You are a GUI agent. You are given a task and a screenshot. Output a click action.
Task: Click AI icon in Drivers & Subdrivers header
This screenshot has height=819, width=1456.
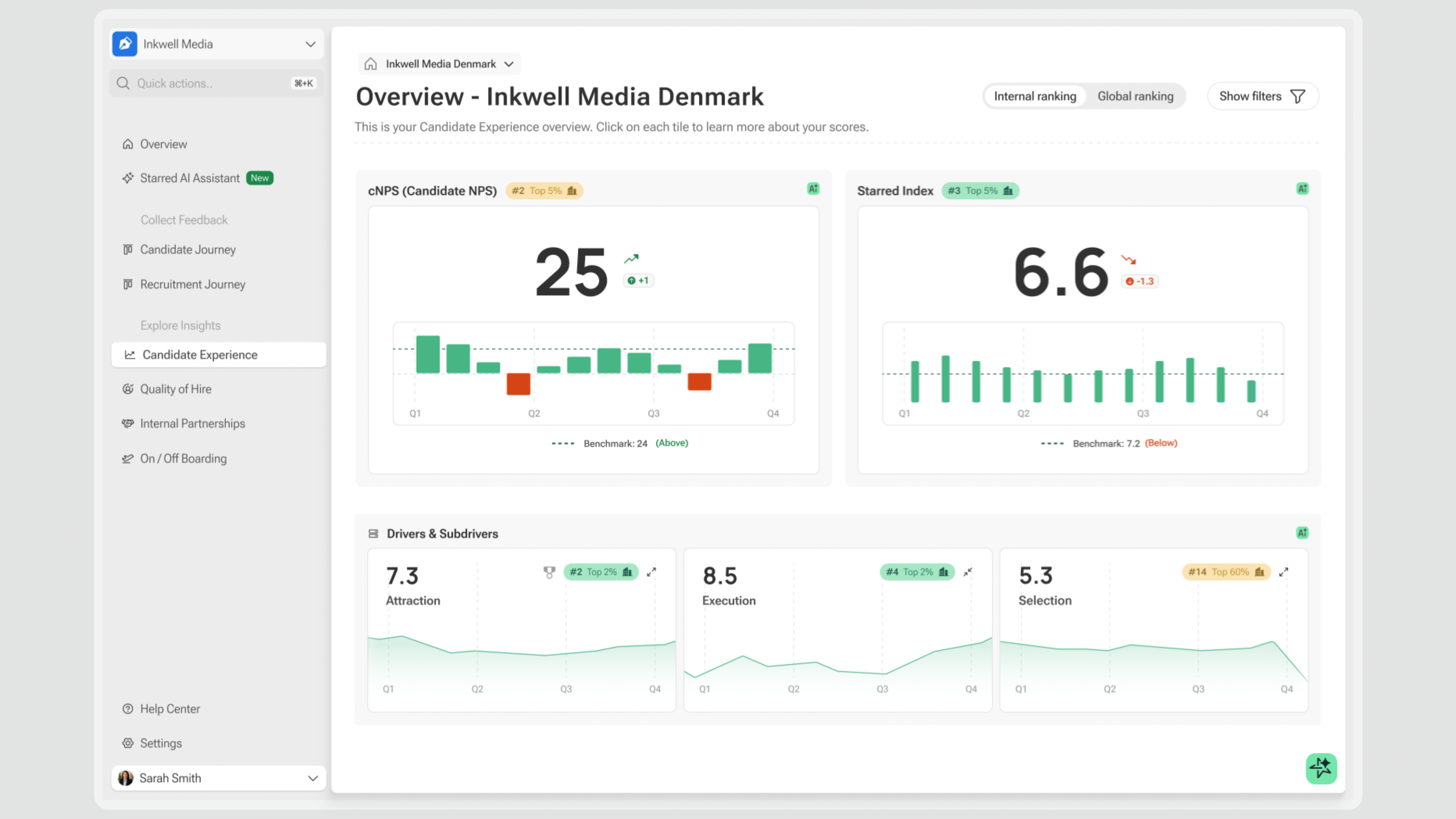point(1302,532)
